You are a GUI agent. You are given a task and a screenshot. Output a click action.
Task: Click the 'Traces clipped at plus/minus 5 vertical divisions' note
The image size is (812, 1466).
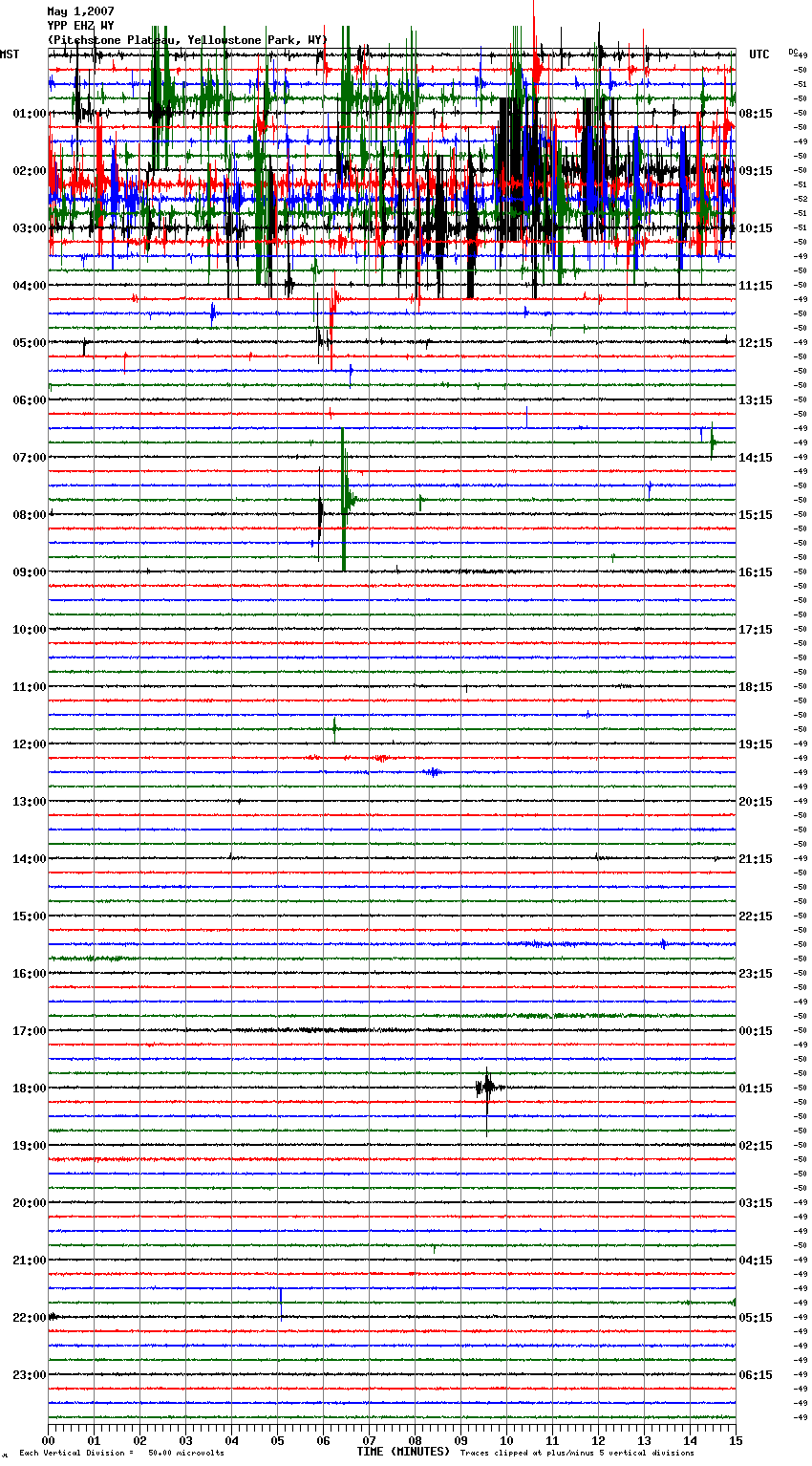[x=577, y=1453]
